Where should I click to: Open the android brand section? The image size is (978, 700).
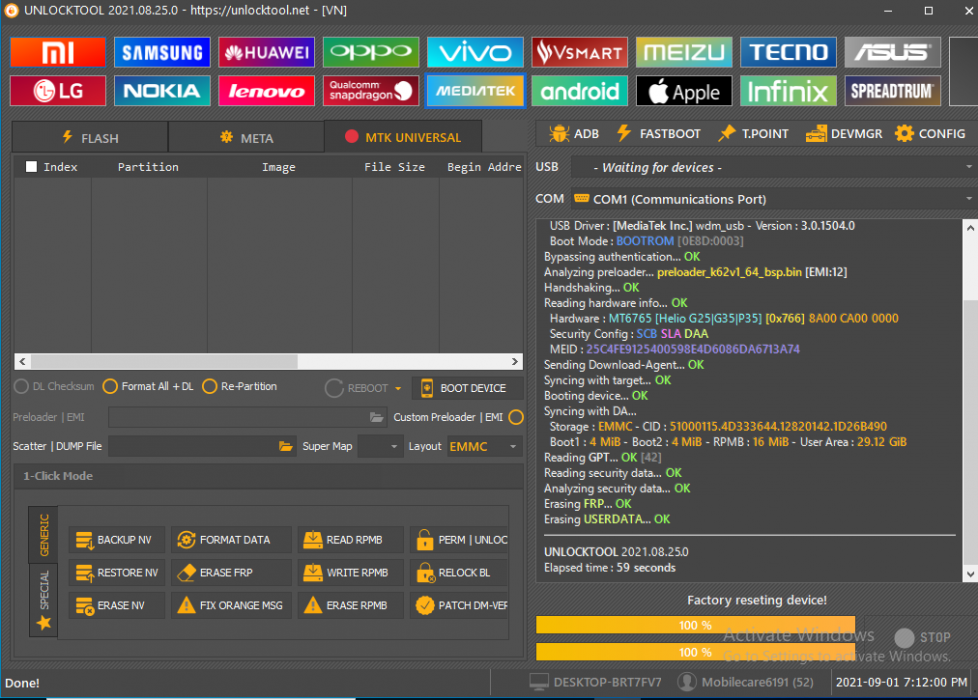click(579, 91)
